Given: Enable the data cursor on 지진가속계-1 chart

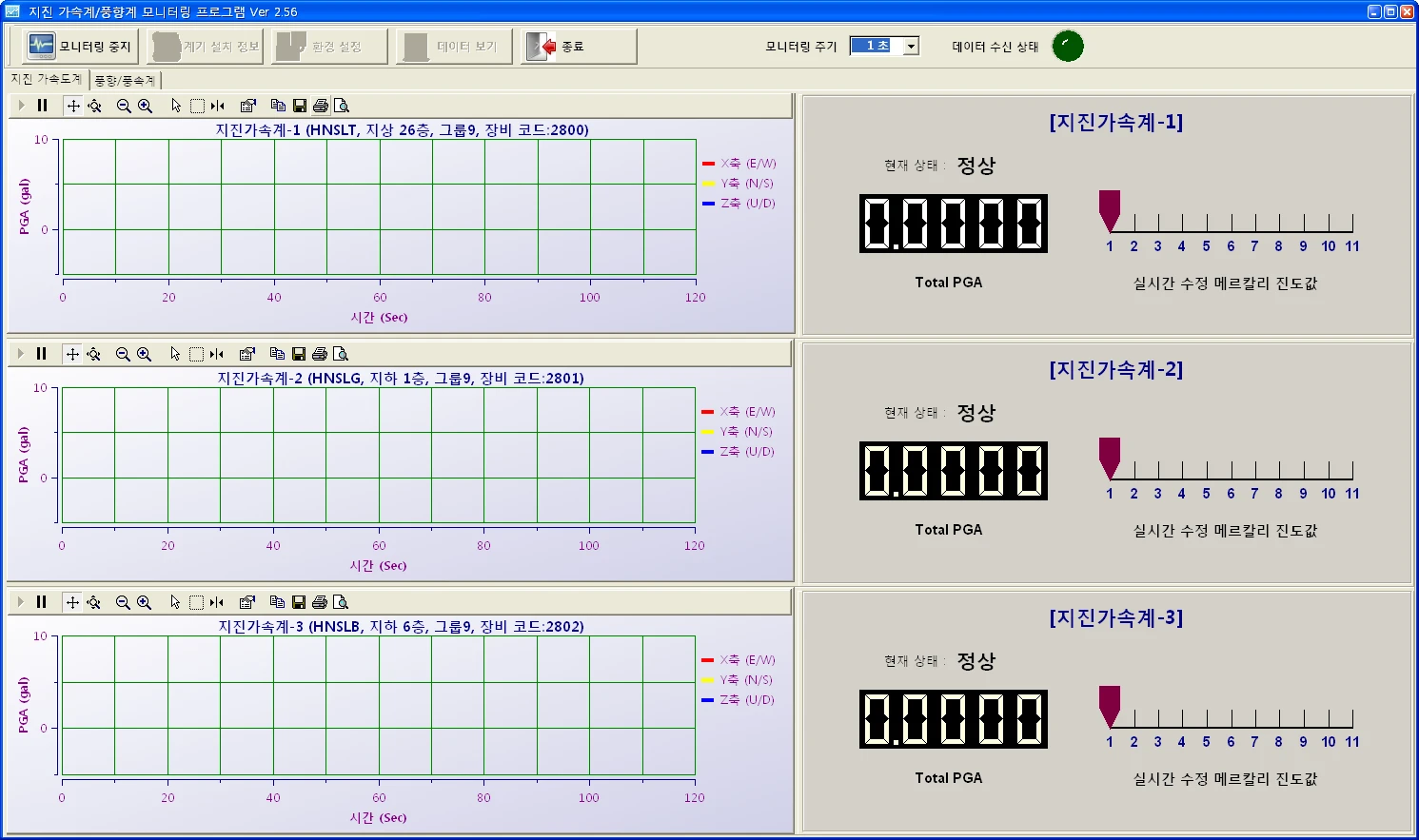Looking at the screenshot, I should pos(218,106).
